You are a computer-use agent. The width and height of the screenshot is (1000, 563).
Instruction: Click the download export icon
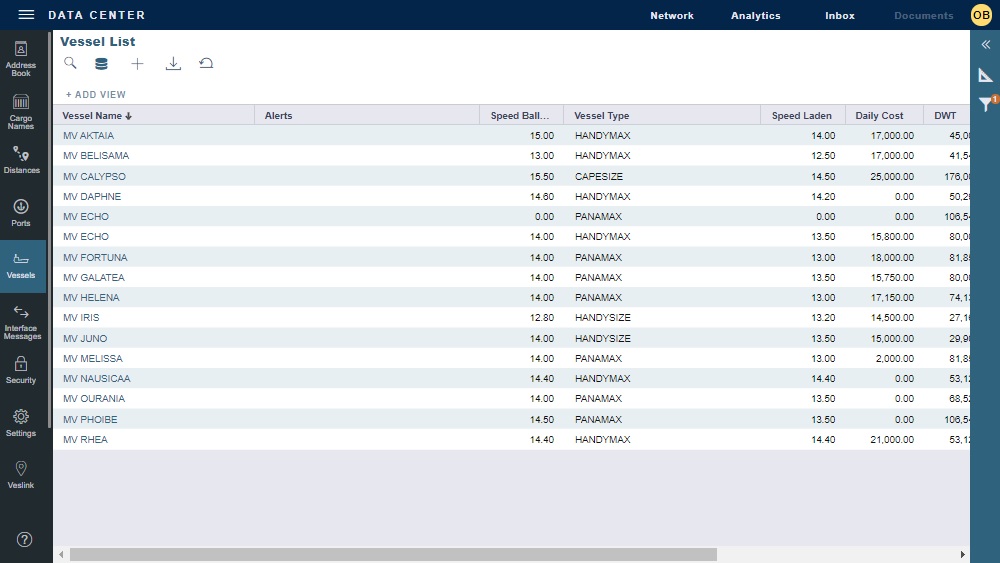pos(173,64)
